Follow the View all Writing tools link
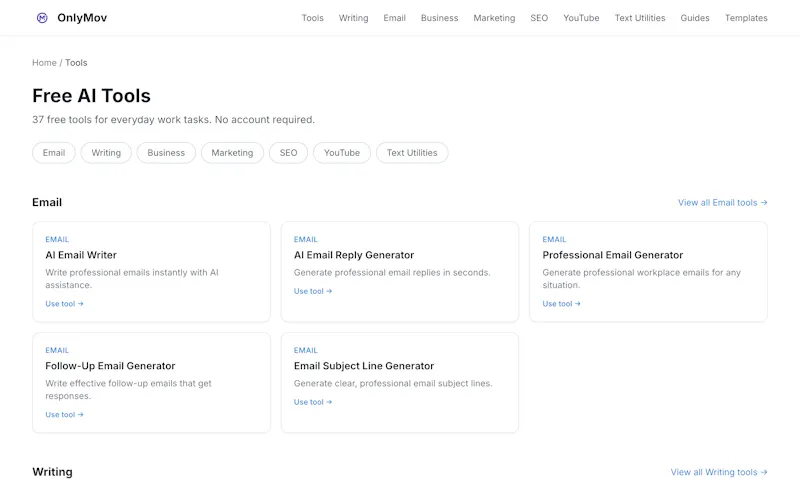The width and height of the screenshot is (800, 479). coord(719,472)
